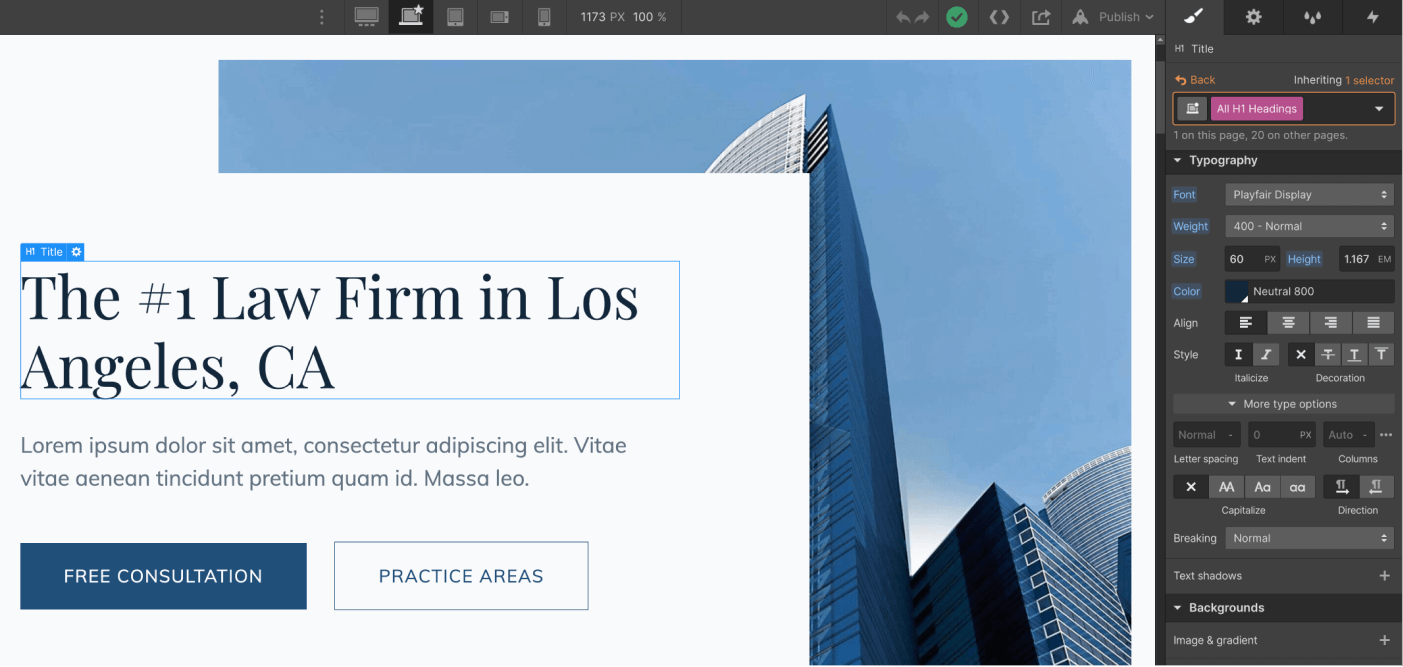Switch to tablet breakpoint preview

[455, 17]
